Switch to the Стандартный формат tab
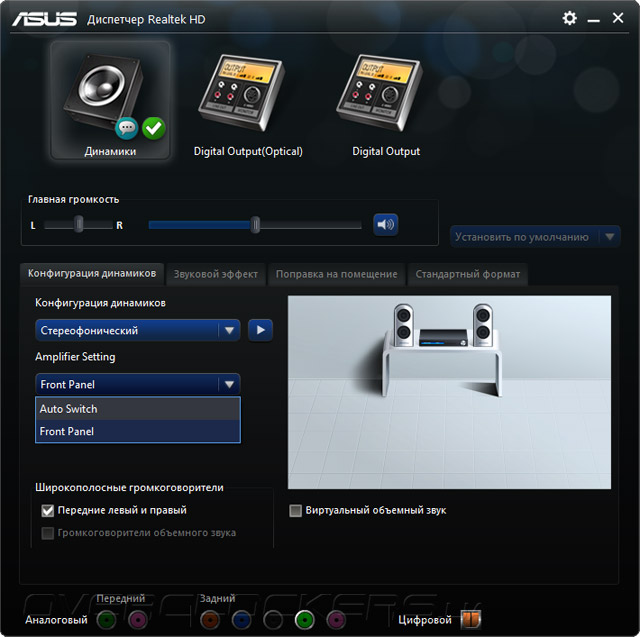 (468, 274)
